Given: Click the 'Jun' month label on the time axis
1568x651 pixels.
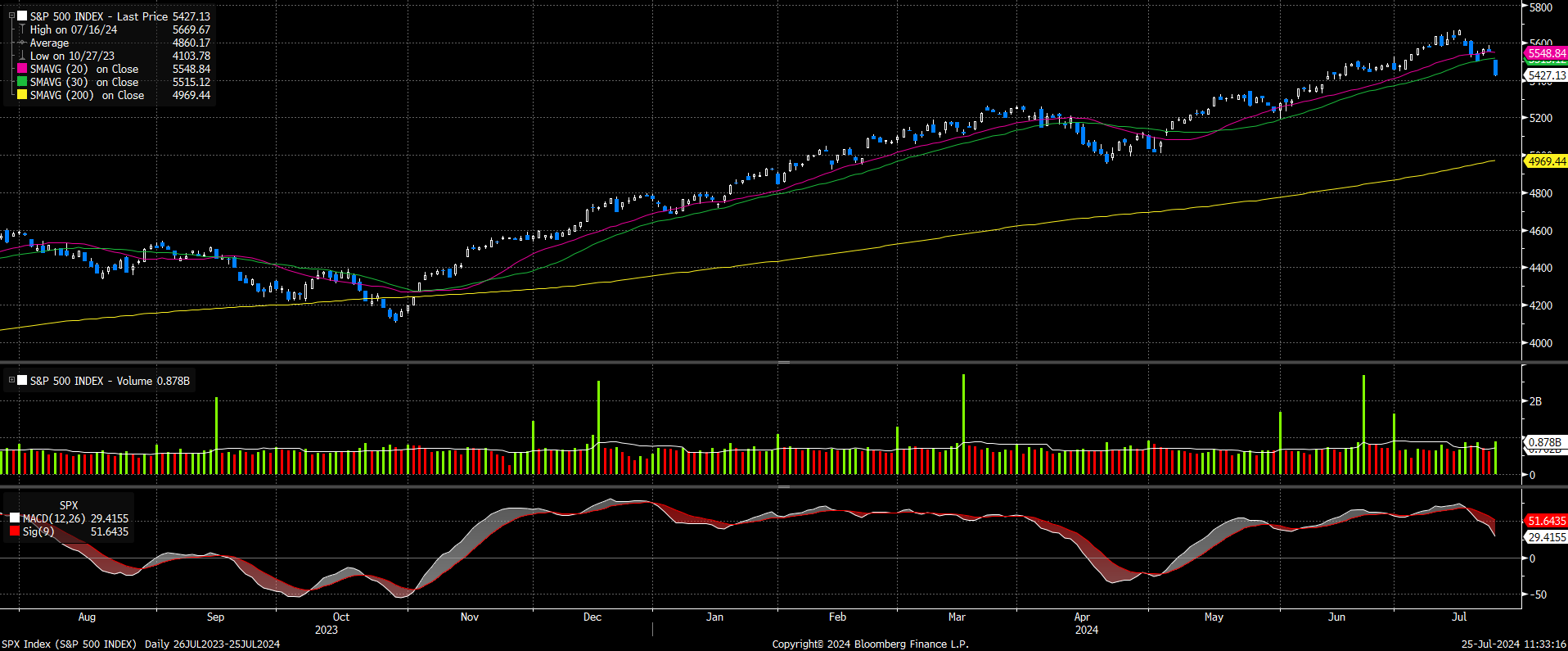Looking at the screenshot, I should tap(1336, 617).
